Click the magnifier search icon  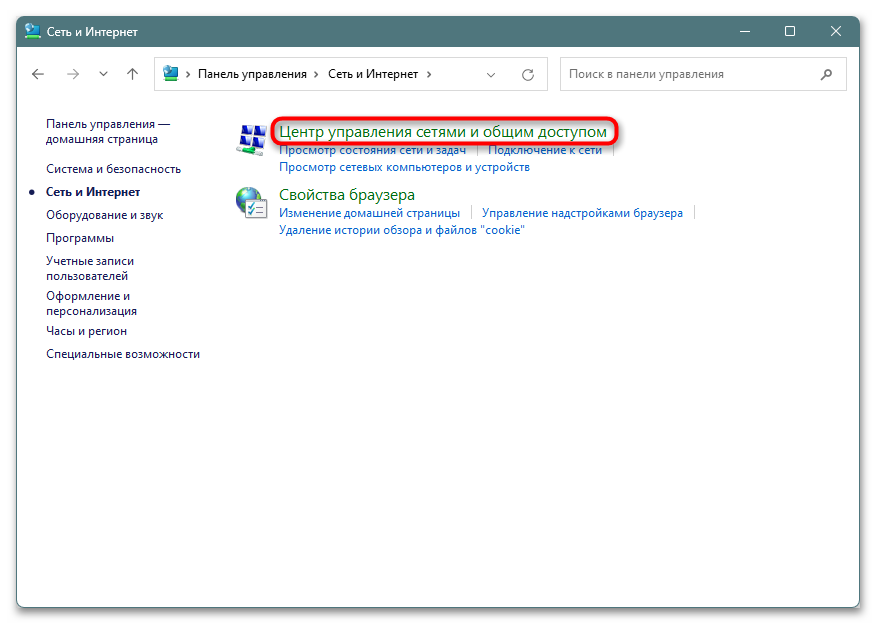[826, 74]
